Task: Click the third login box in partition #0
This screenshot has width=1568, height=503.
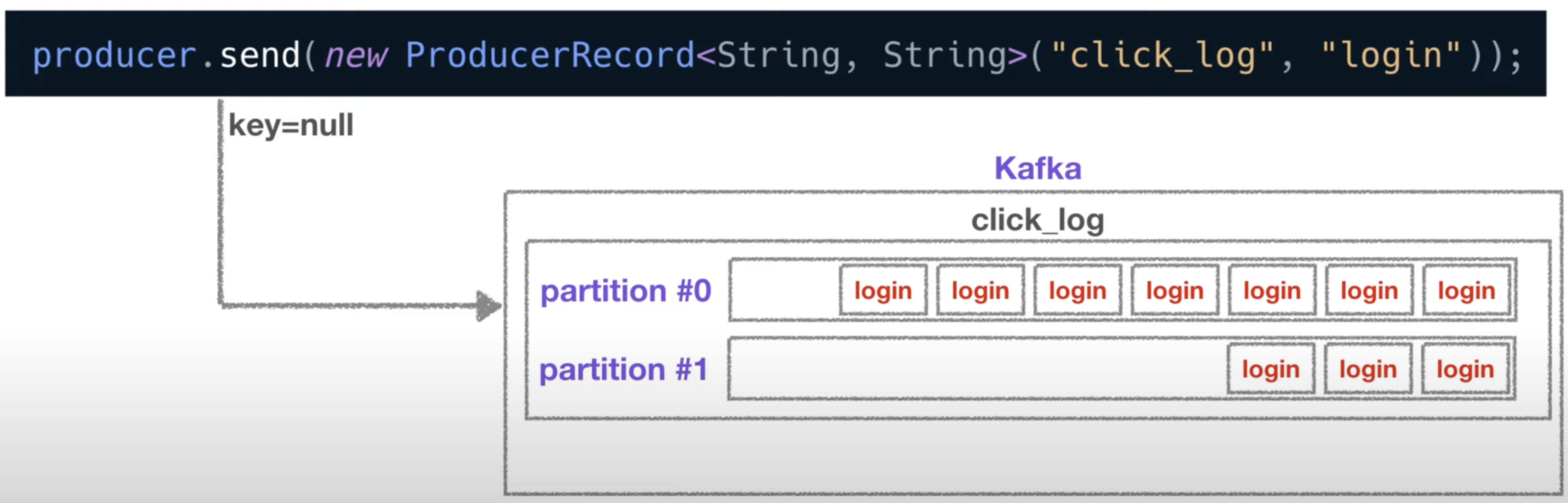Action: pos(1077,290)
